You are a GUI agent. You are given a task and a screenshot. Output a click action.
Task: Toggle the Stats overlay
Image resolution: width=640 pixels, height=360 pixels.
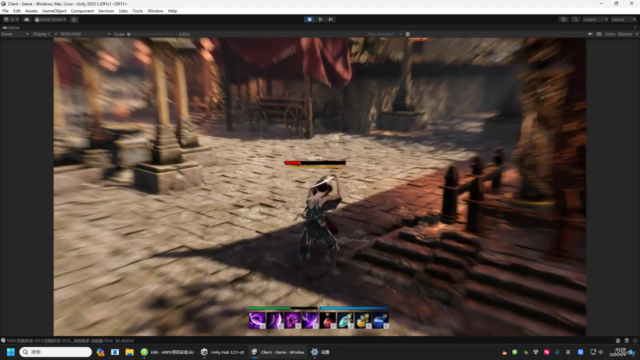pos(610,34)
